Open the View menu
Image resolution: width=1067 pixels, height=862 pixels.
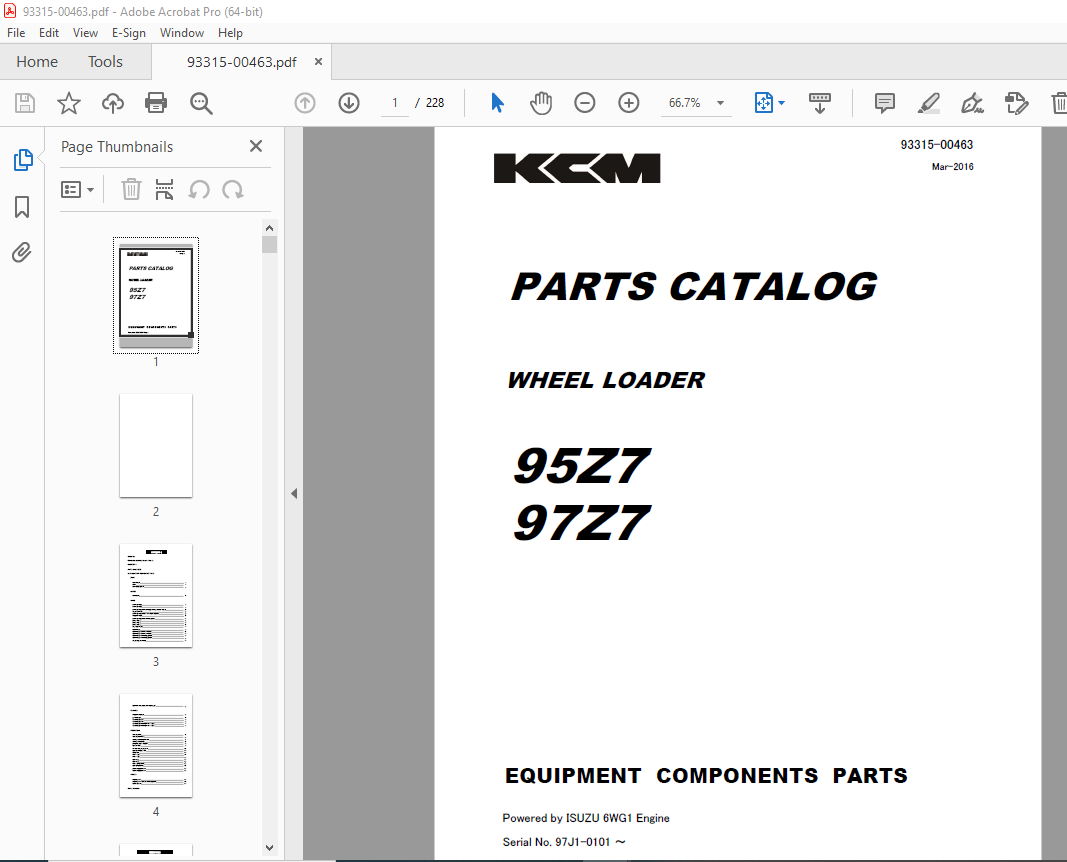click(85, 33)
